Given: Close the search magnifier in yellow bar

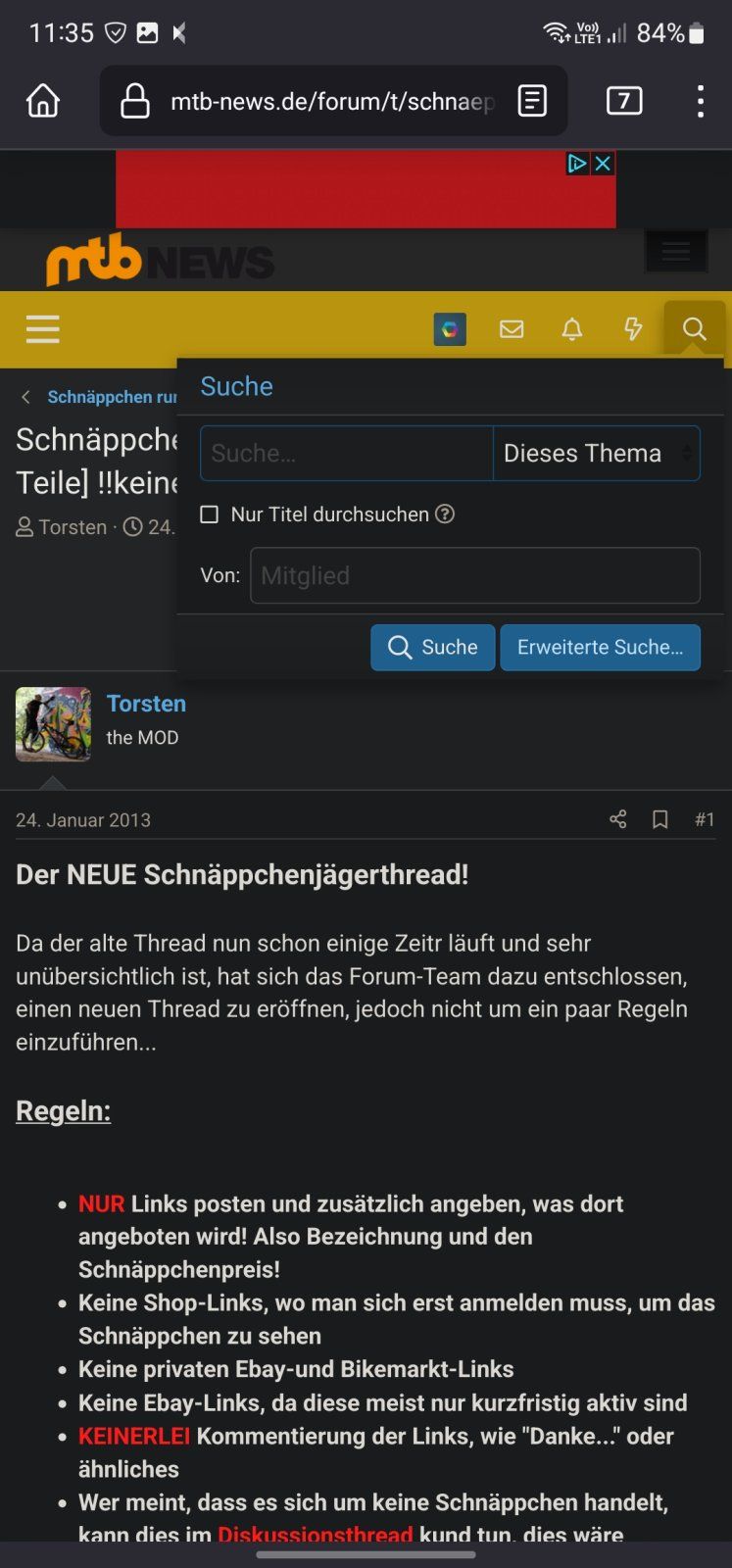Looking at the screenshot, I should 694,329.
